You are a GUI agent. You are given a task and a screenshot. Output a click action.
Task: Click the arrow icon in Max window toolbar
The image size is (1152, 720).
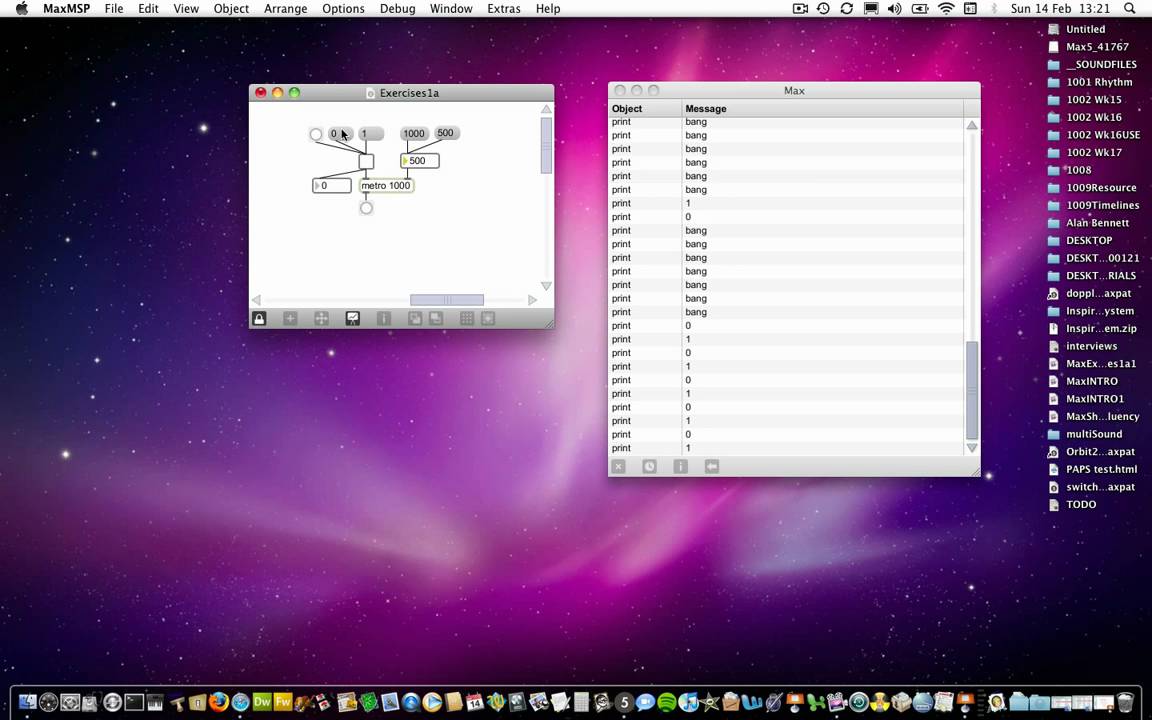pos(711,467)
